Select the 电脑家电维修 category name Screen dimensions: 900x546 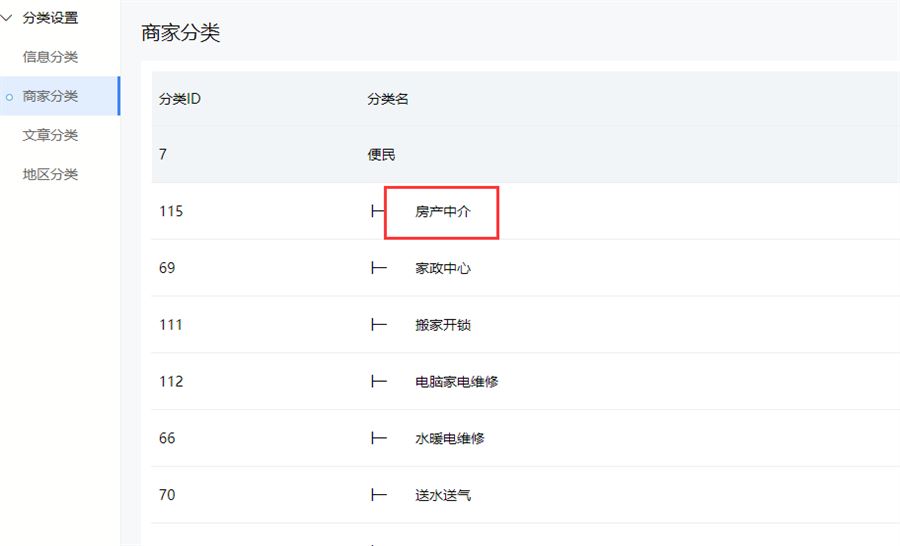pyautogui.click(x=457, y=382)
